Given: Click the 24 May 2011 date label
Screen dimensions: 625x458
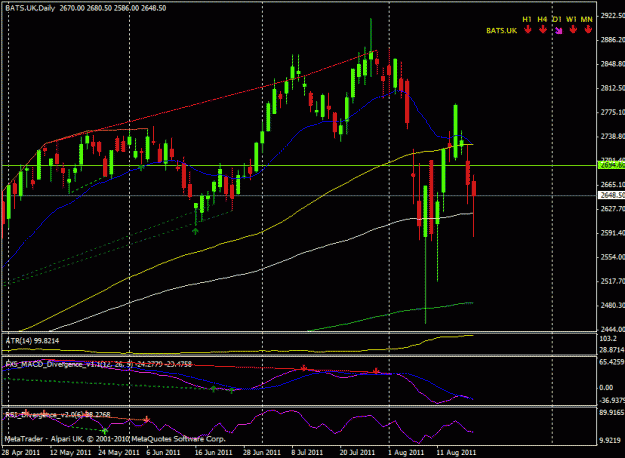Looking at the screenshot, I should click(119, 452).
